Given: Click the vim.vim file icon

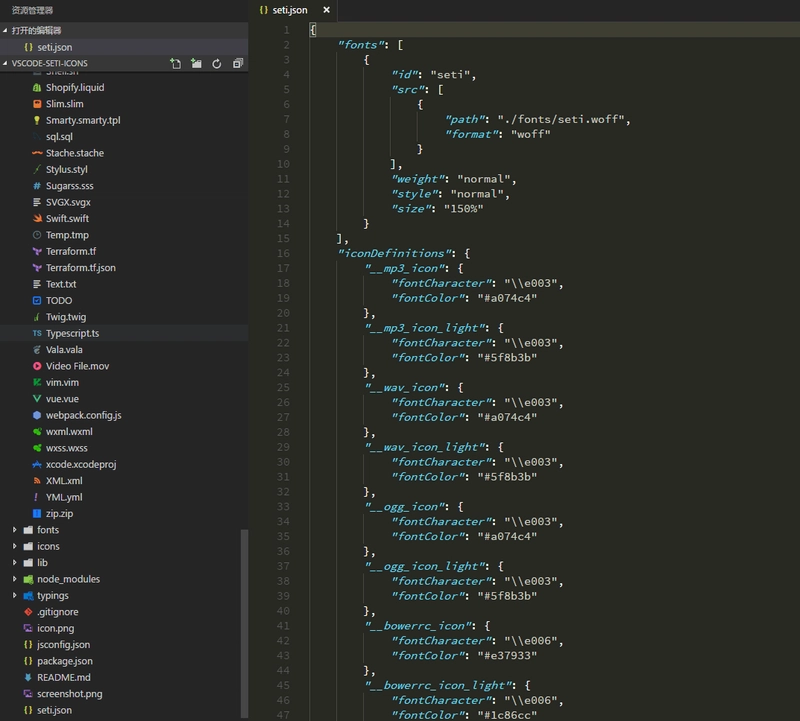Looking at the screenshot, I should [37, 382].
